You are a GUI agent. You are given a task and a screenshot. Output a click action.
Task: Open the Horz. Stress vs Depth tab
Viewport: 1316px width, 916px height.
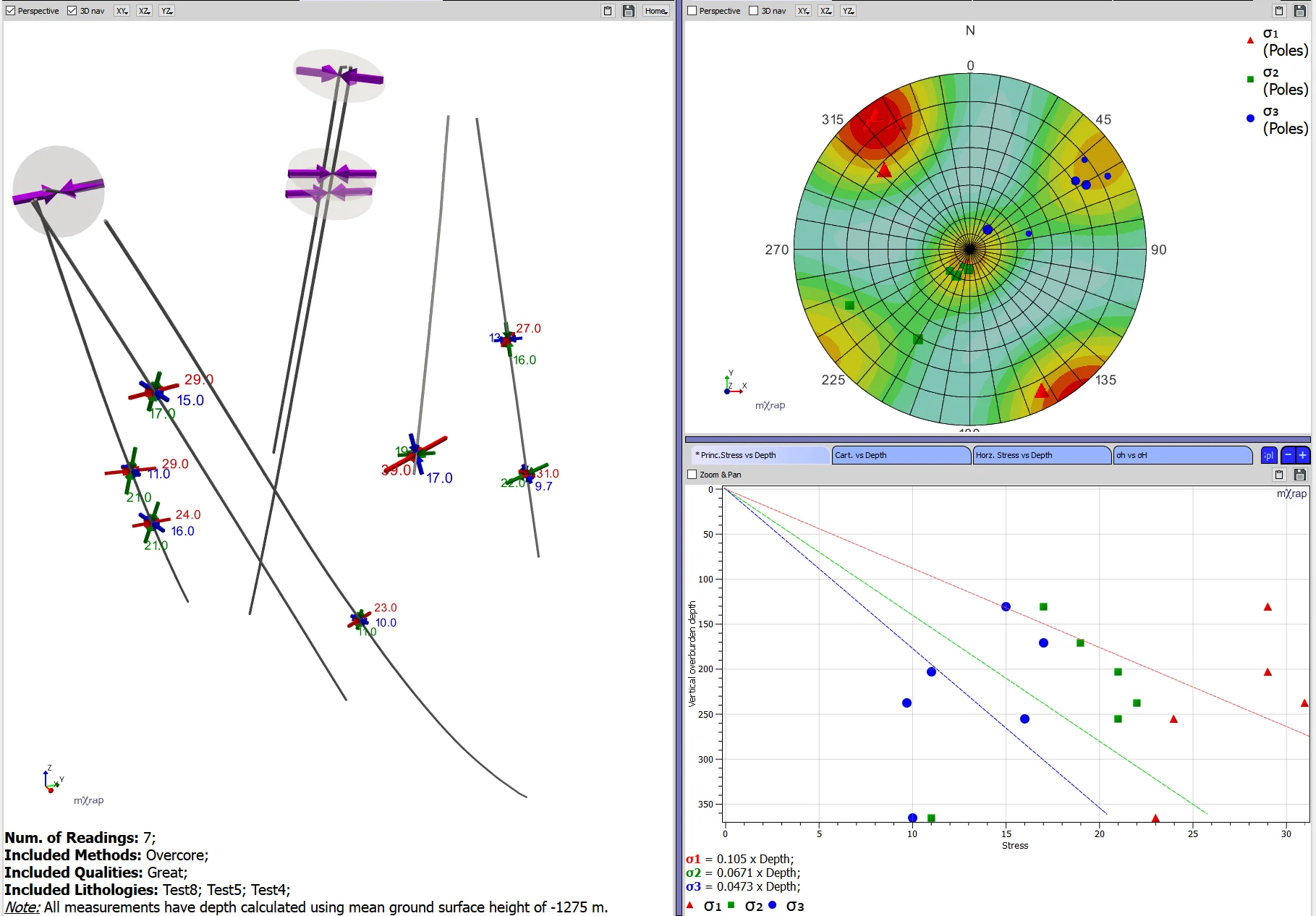click(1040, 455)
